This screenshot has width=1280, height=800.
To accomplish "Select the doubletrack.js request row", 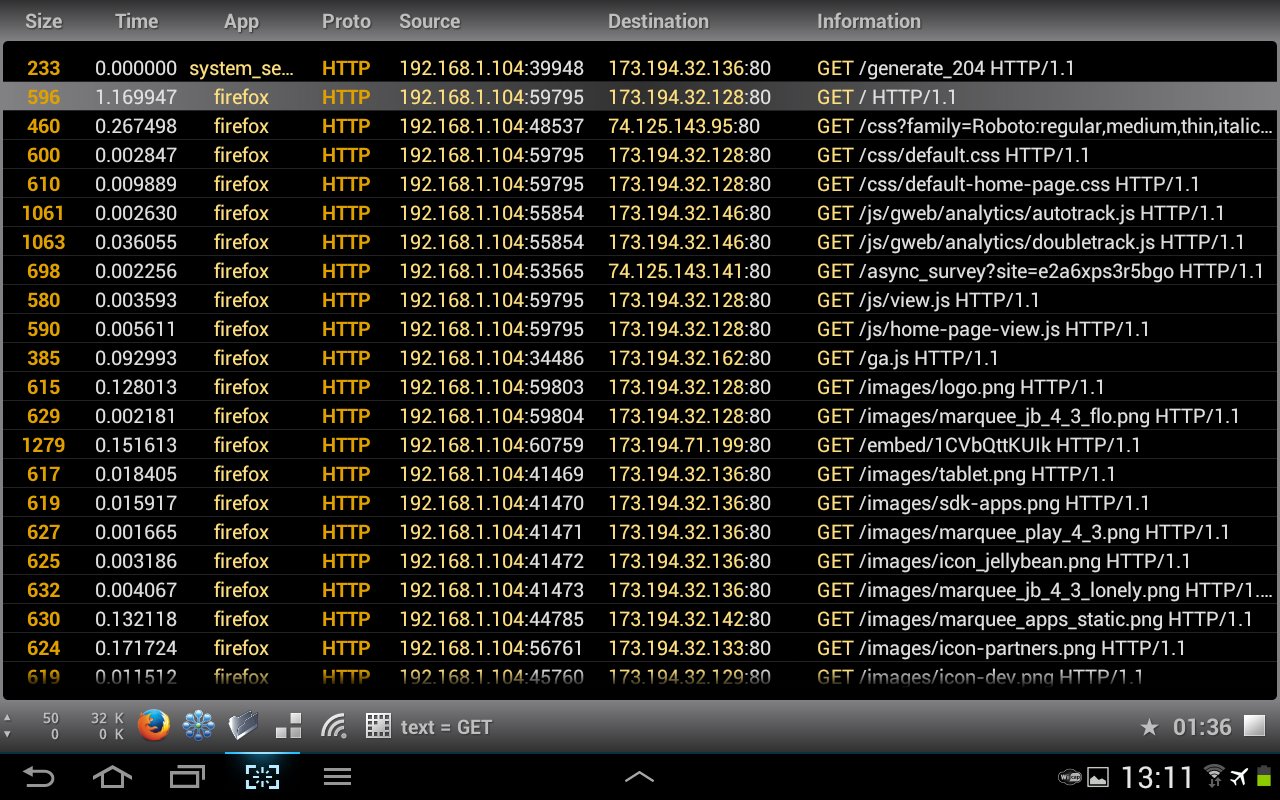I will point(640,242).
